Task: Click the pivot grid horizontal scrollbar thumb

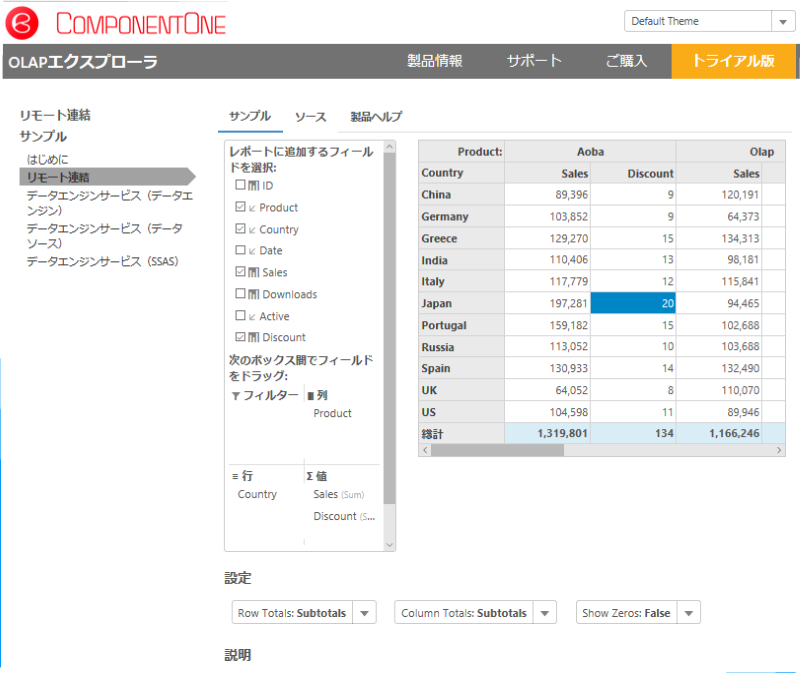Action: click(497, 450)
